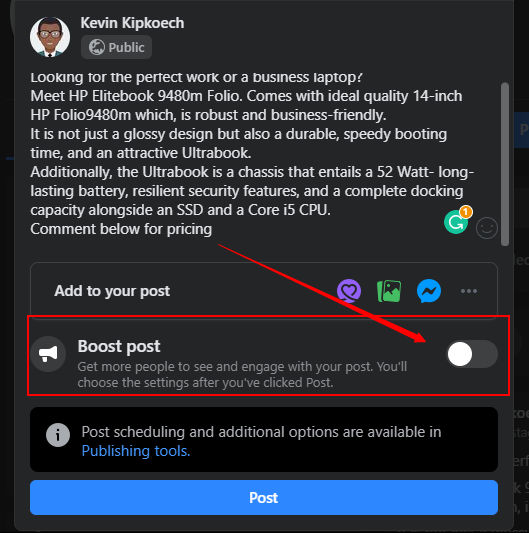Select the blue Messenger icon
529x533 pixels.
tap(429, 291)
